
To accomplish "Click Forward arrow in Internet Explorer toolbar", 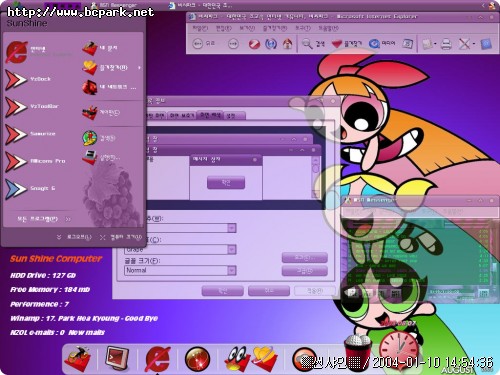I will pos(233,44).
